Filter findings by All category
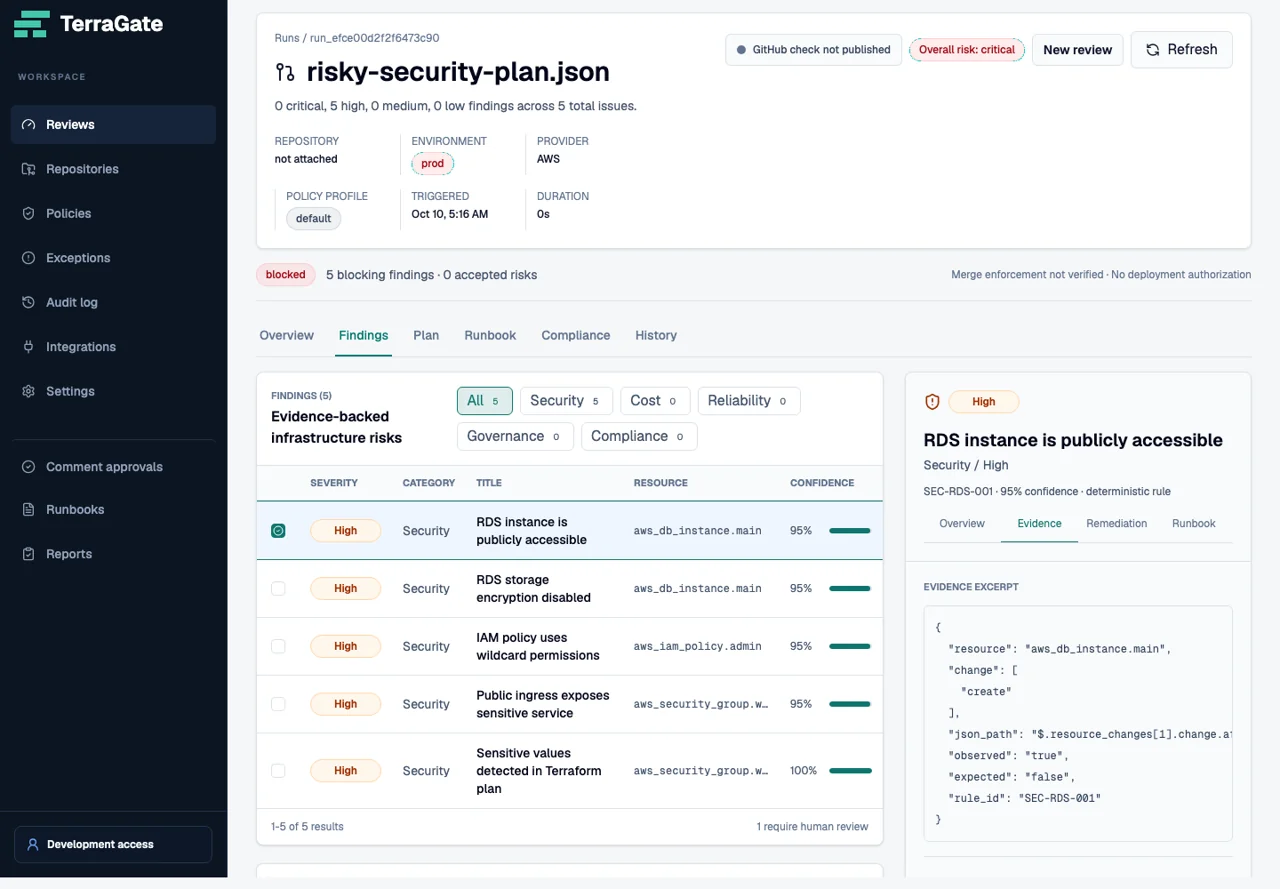Image resolution: width=1280 pixels, height=889 pixels. [485, 401]
